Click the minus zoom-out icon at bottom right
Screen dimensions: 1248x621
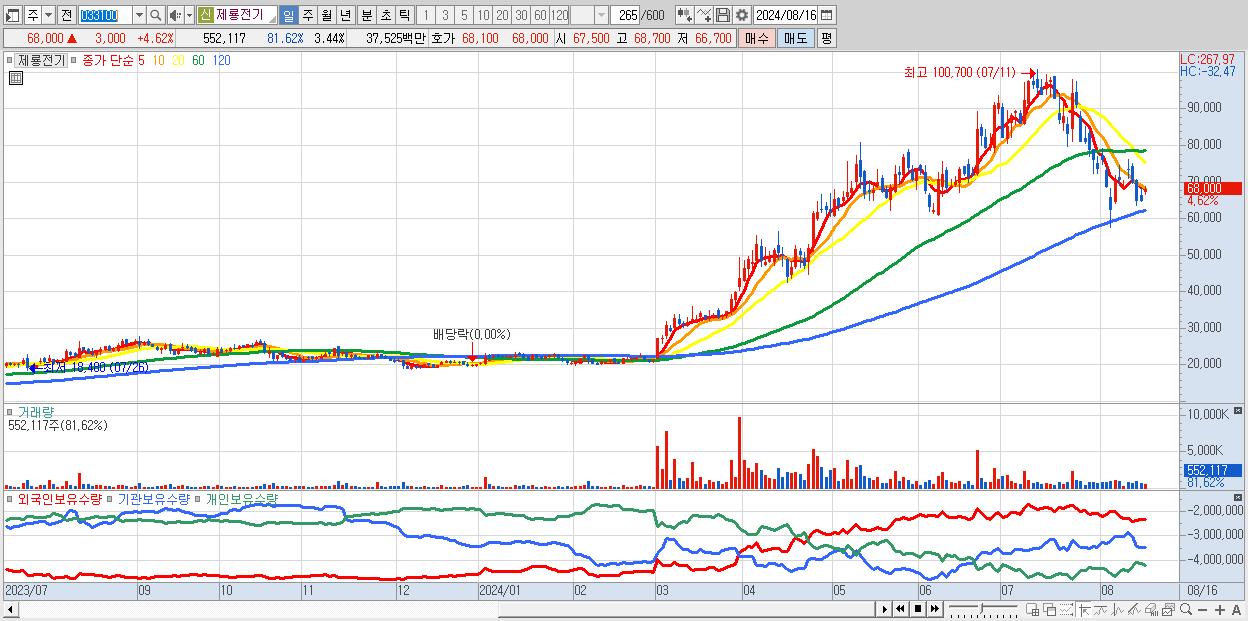tap(1202, 609)
